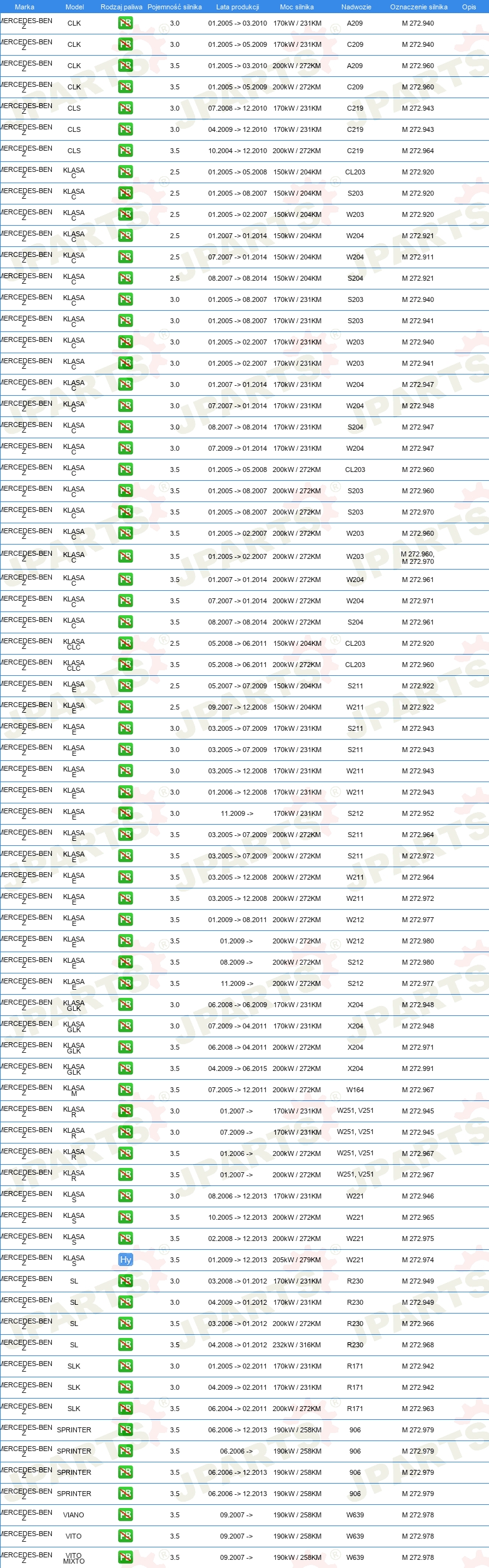Click the Marka column header
This screenshot has width=489, height=1568.
tap(24, 7)
